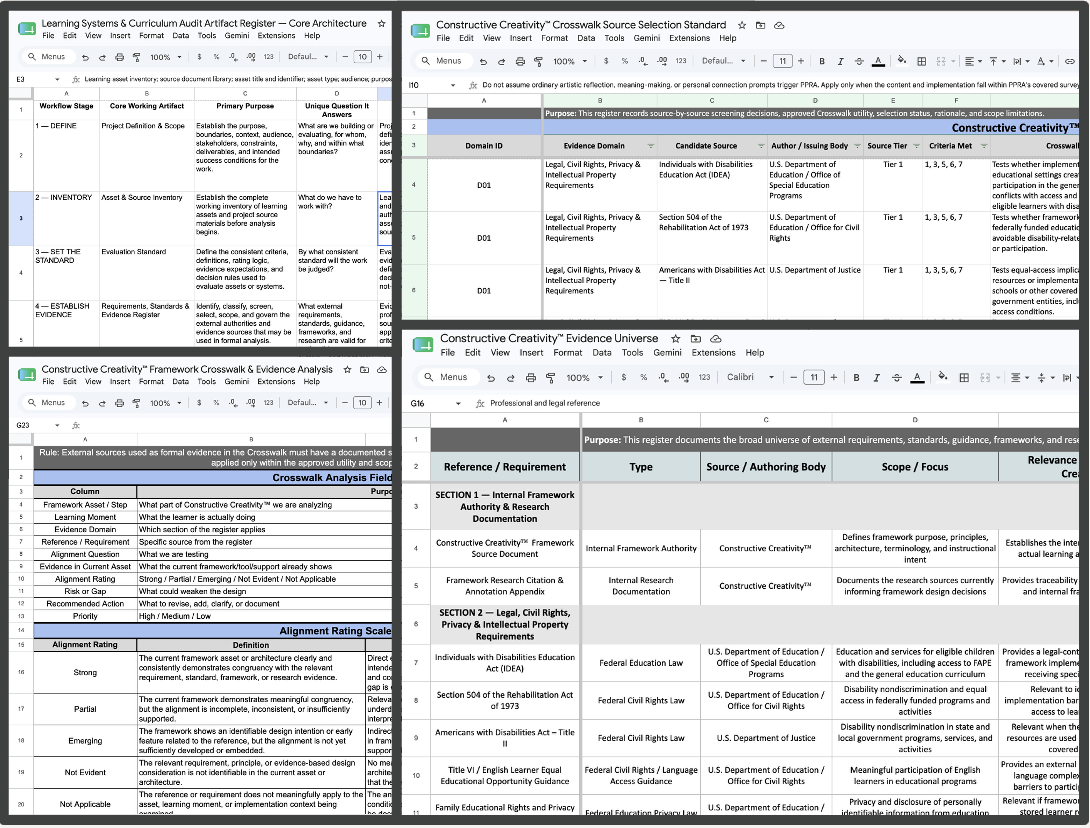Open text color picker in Source Selection Standard
This screenshot has width=1090, height=828.
coord(879,61)
